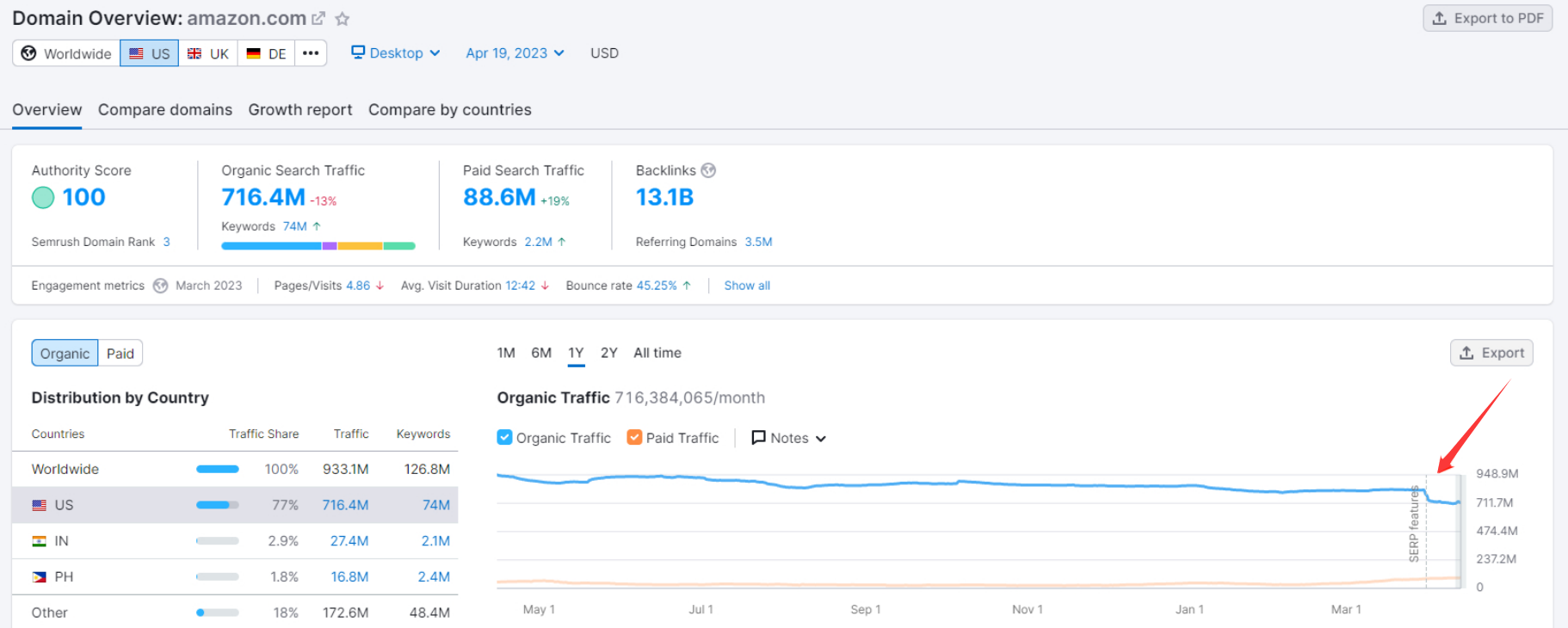The height and width of the screenshot is (628, 1568).
Task: Select the 2Y time range
Action: coord(609,353)
